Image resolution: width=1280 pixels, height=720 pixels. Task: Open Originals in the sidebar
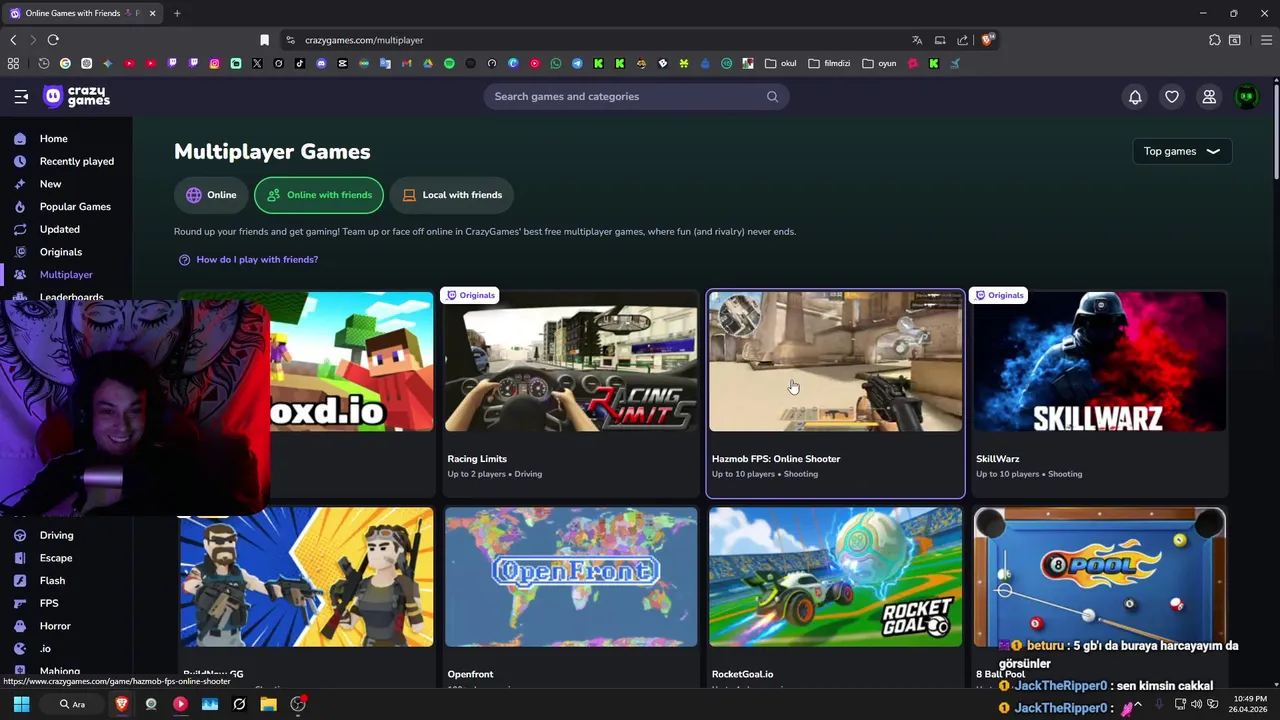tap(60, 252)
